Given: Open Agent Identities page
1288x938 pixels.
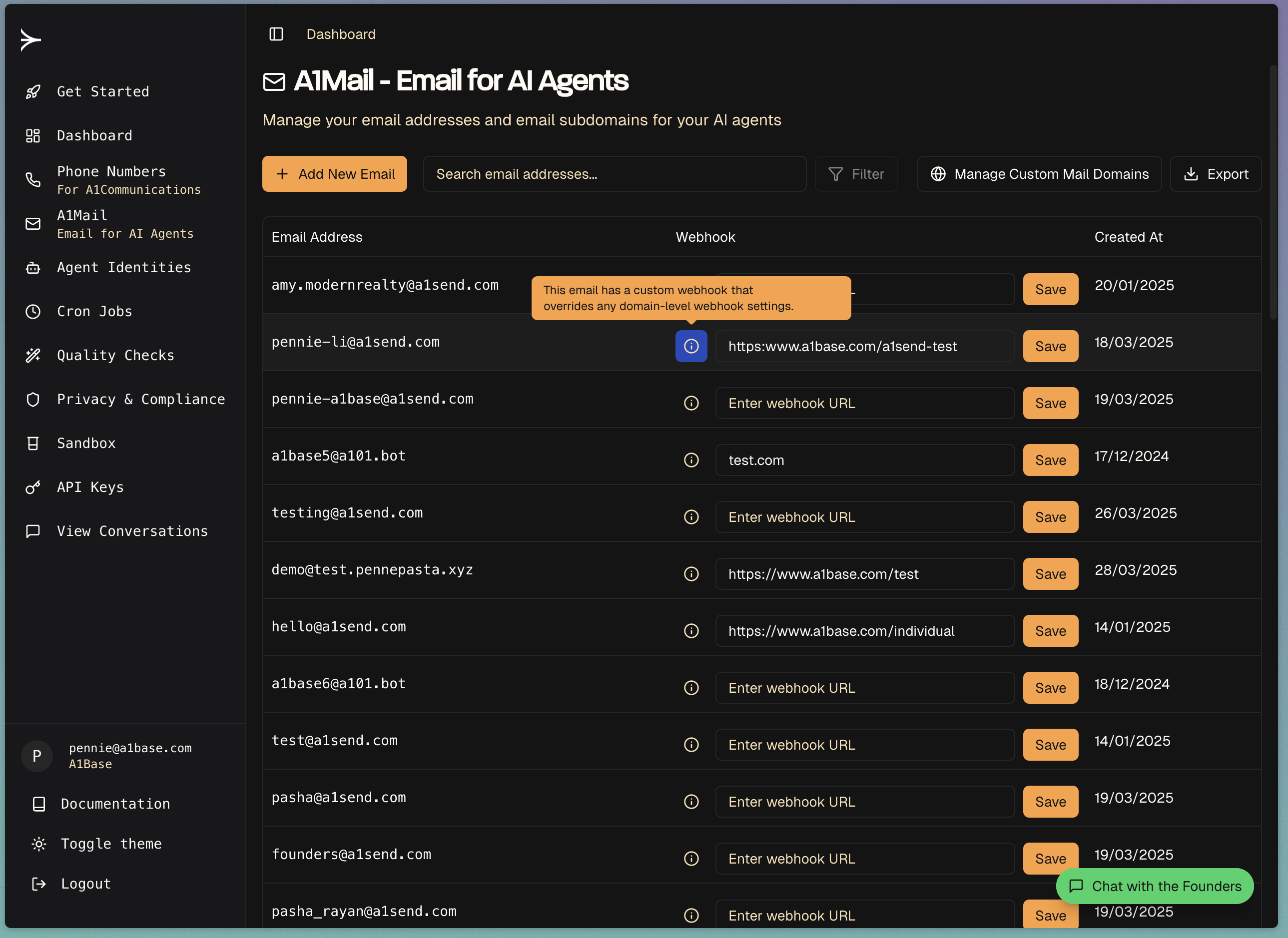Looking at the screenshot, I should click(x=124, y=267).
